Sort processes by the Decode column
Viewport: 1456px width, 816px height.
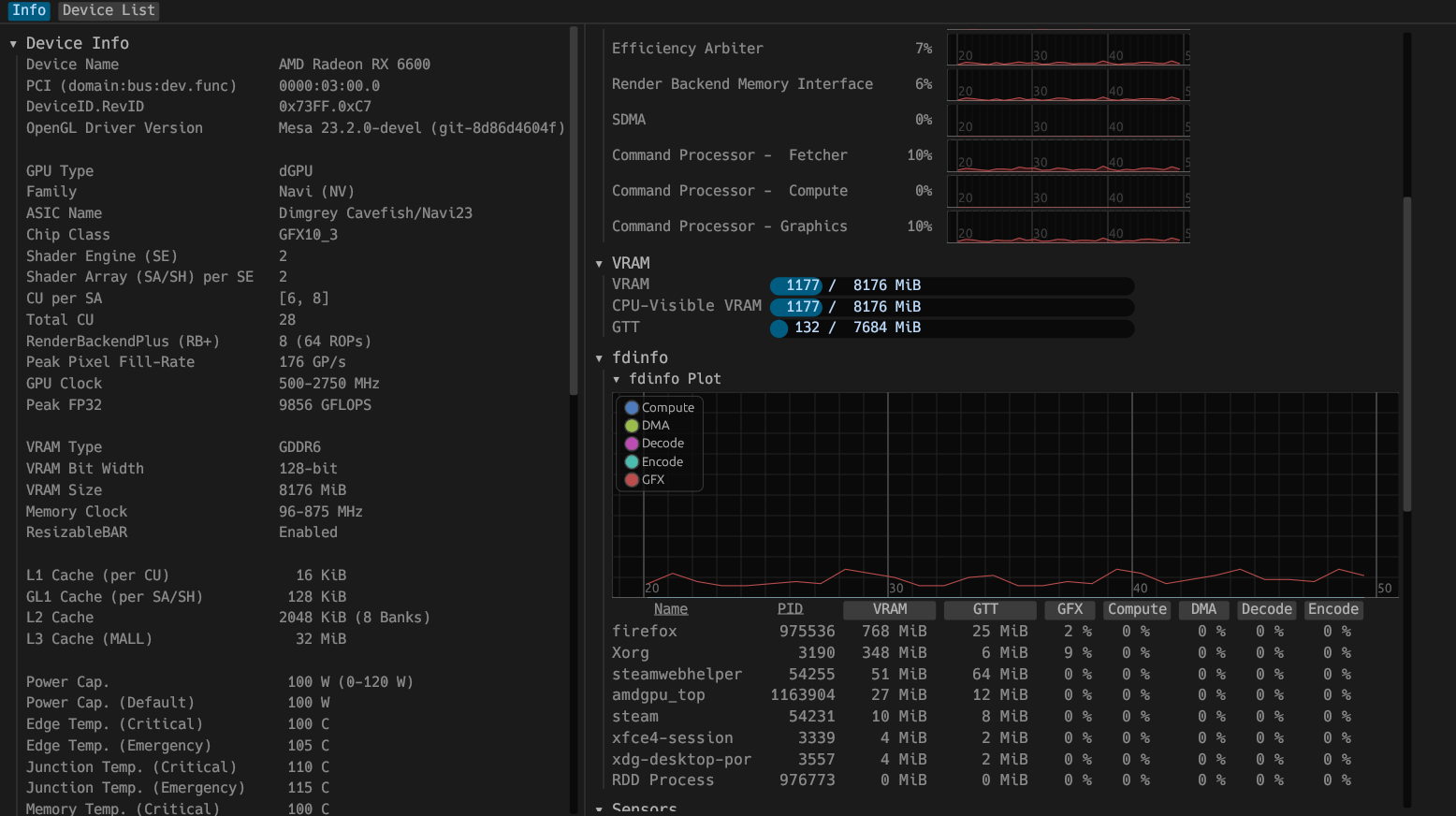click(1266, 609)
